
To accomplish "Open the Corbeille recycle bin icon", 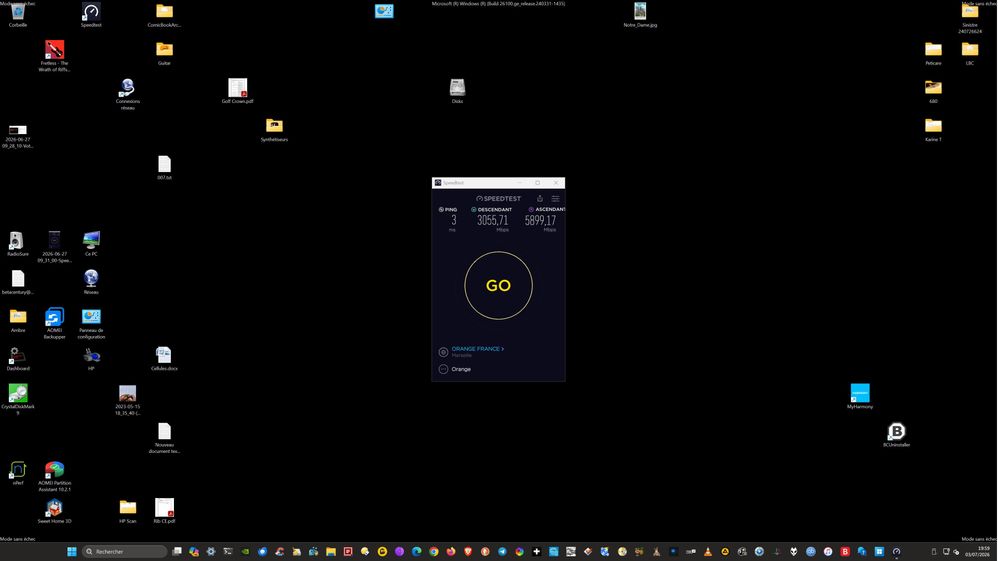I will pyautogui.click(x=18, y=15).
